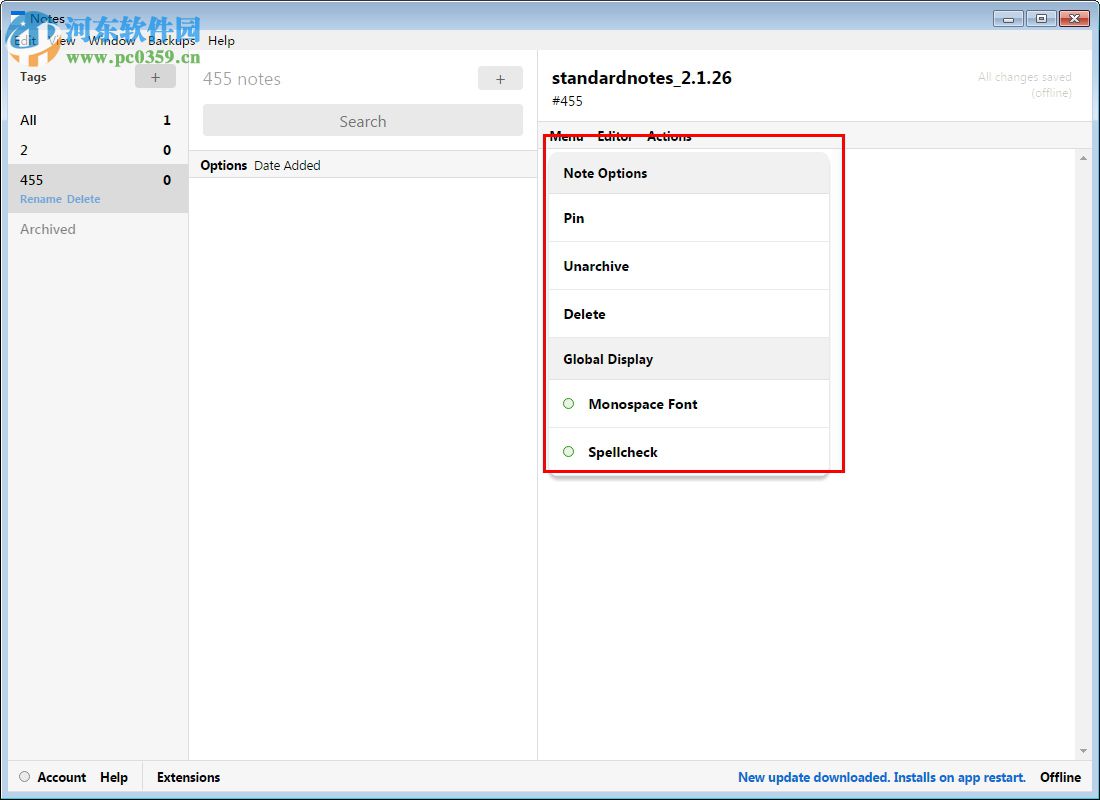Open the Options sort dropdown
The width and height of the screenshot is (1100, 800).
point(224,166)
